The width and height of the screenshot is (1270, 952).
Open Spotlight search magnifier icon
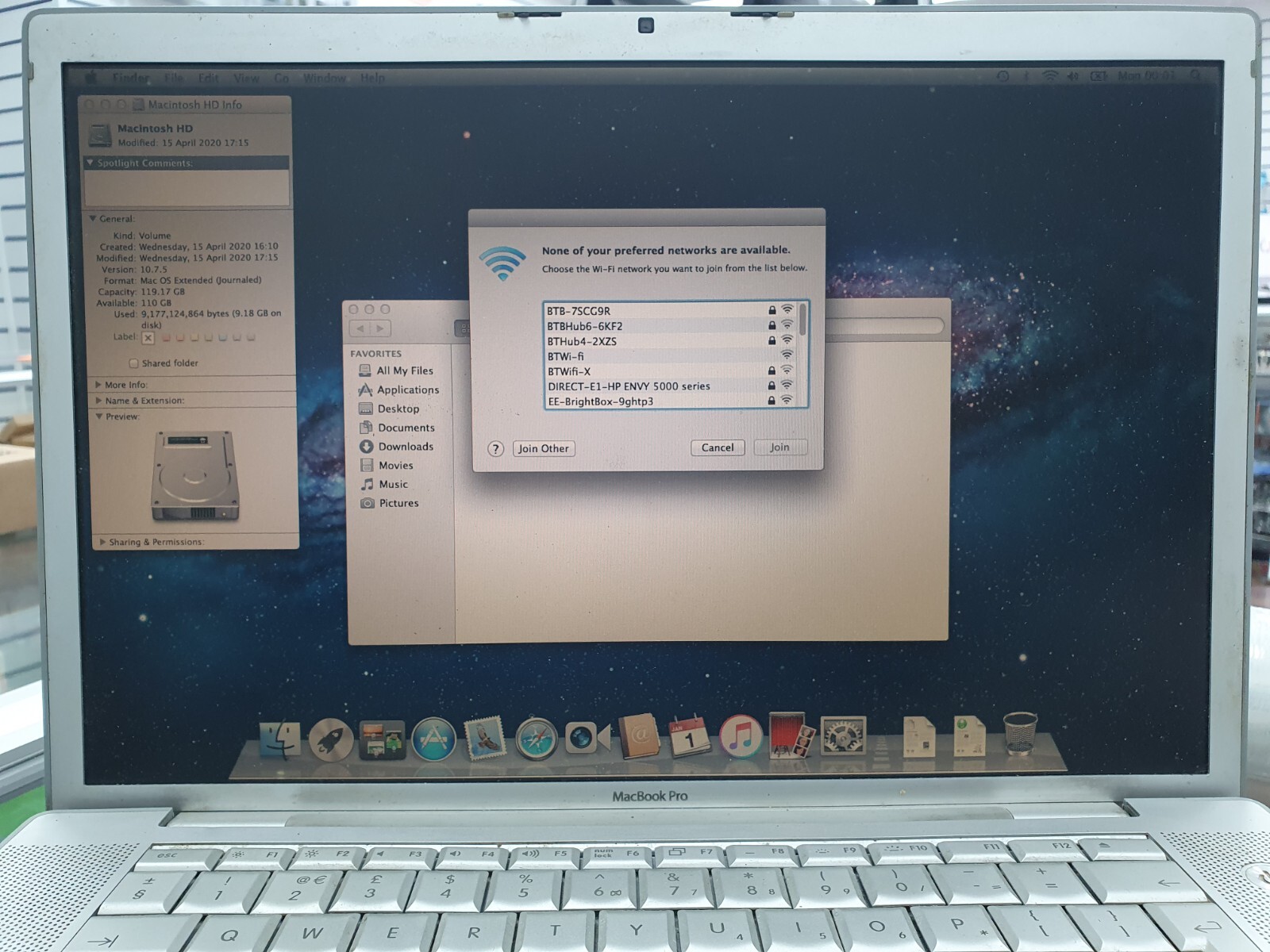click(1195, 75)
